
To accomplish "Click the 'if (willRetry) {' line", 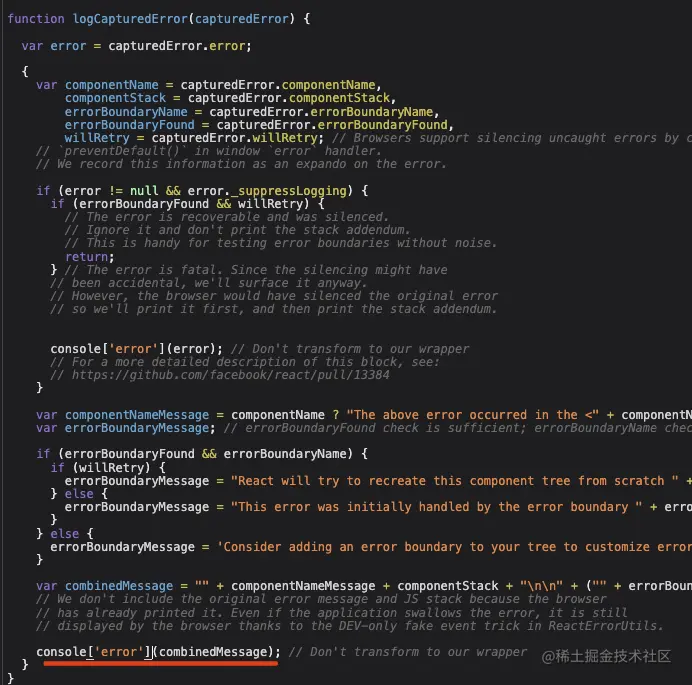I will tap(108, 468).
